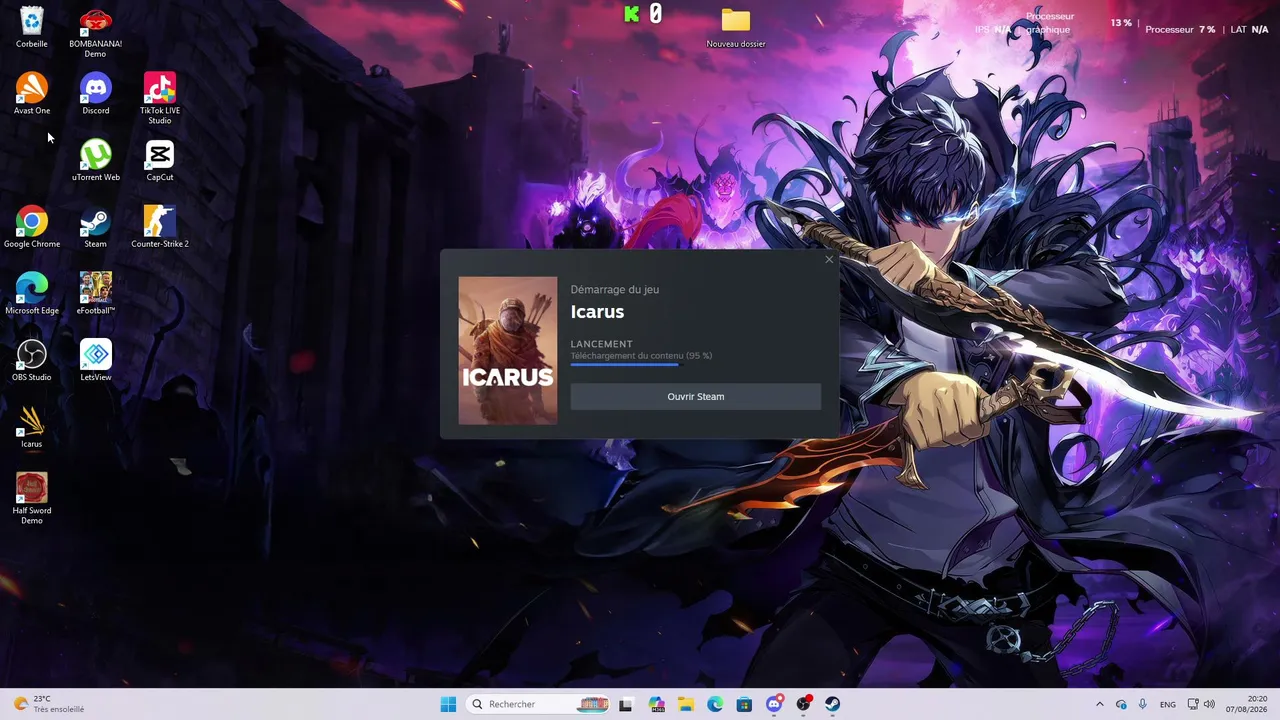The width and height of the screenshot is (1280, 720).
Task: Open the Copilot app in the taskbar
Action: 656,704
